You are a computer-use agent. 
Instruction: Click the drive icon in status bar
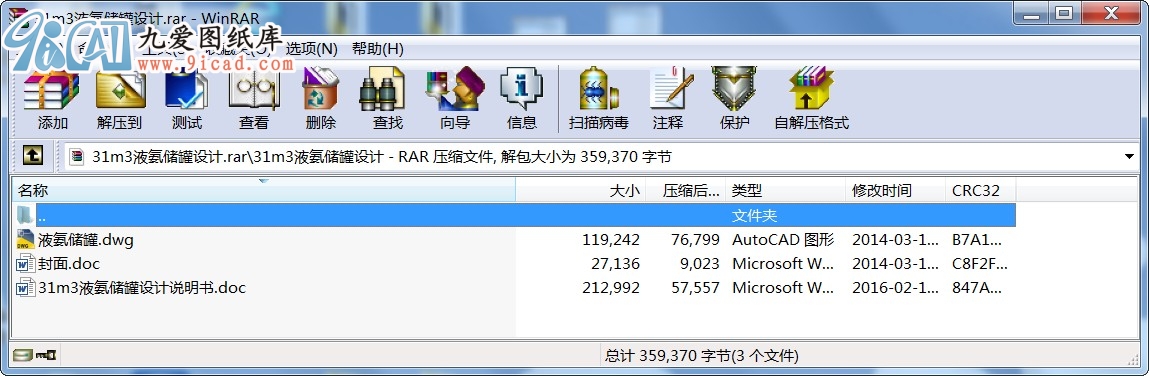(x=23, y=356)
